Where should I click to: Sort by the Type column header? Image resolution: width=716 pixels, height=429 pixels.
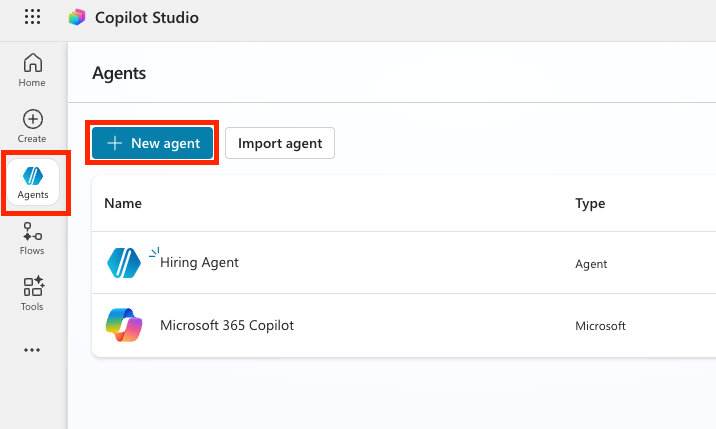click(x=590, y=203)
